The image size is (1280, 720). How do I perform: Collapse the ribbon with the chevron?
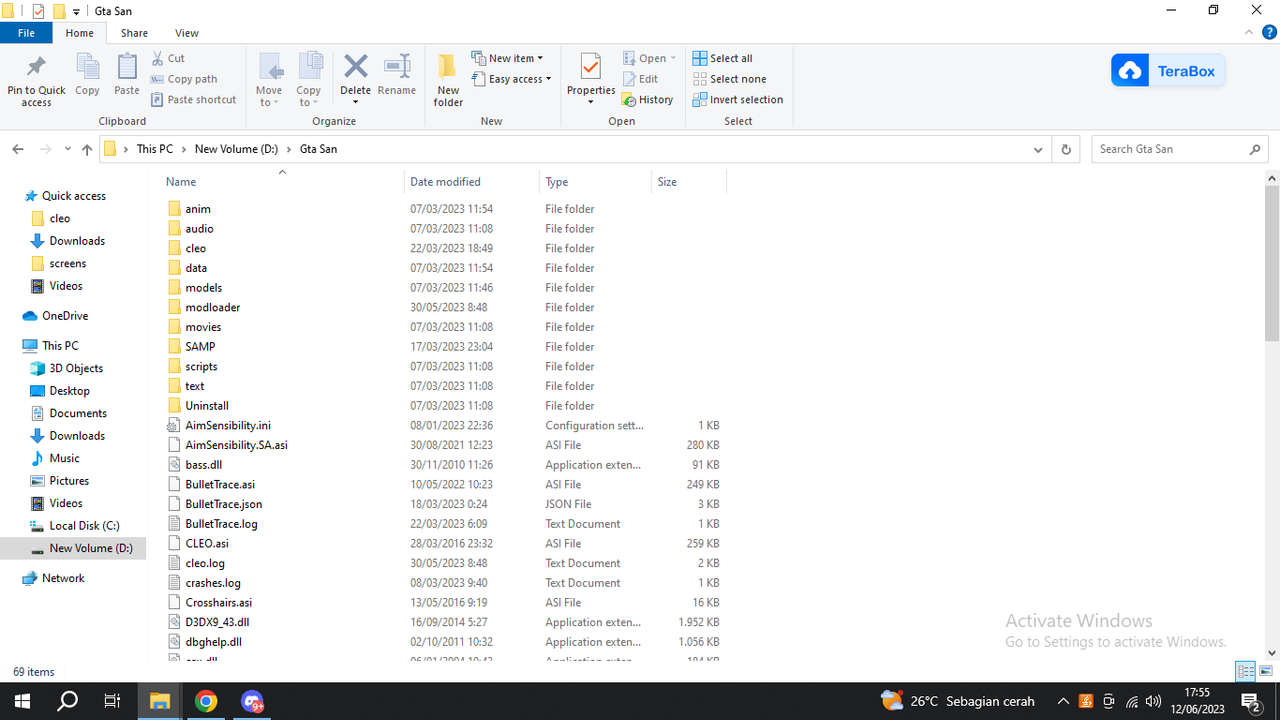(1250, 33)
